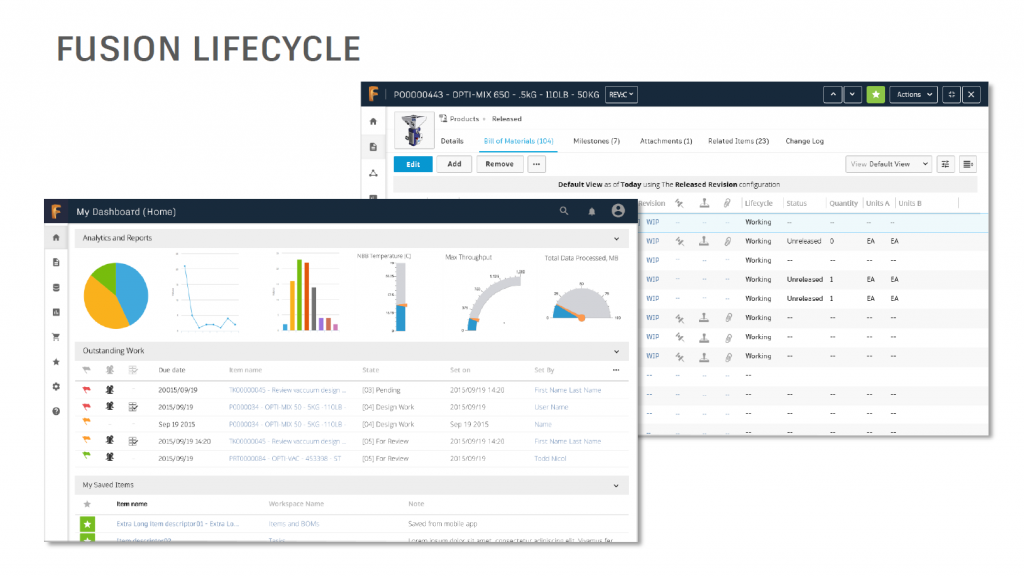The image size is (1024, 577).
Task: Click the product thumbnail image
Action: [416, 129]
